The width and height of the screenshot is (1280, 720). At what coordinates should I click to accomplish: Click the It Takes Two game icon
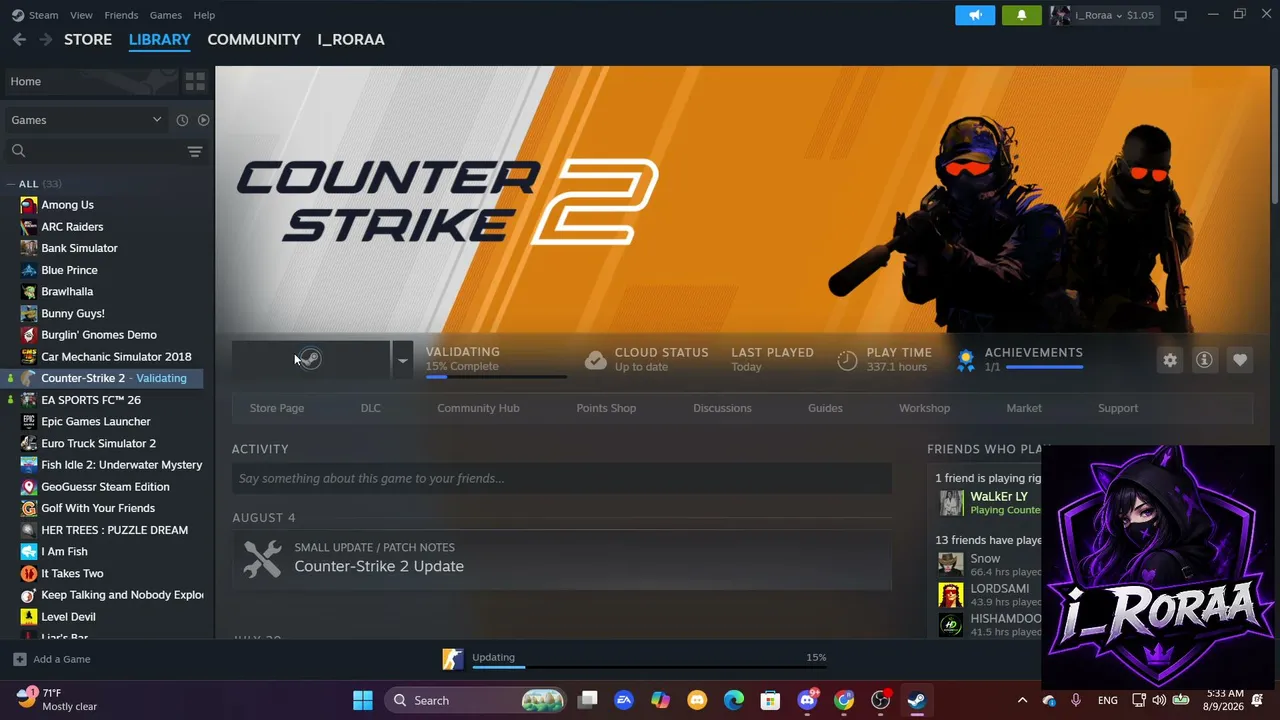pos(29,574)
